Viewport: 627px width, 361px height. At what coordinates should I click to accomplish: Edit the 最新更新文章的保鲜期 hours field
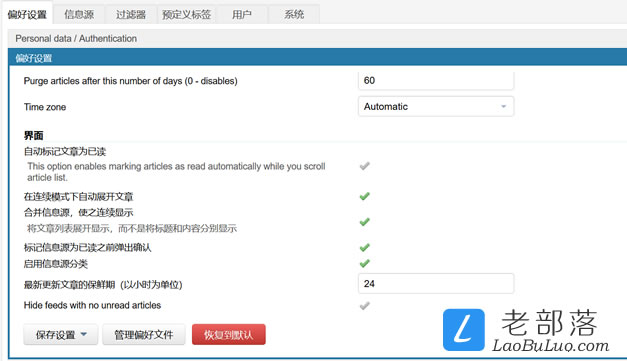(x=436, y=283)
